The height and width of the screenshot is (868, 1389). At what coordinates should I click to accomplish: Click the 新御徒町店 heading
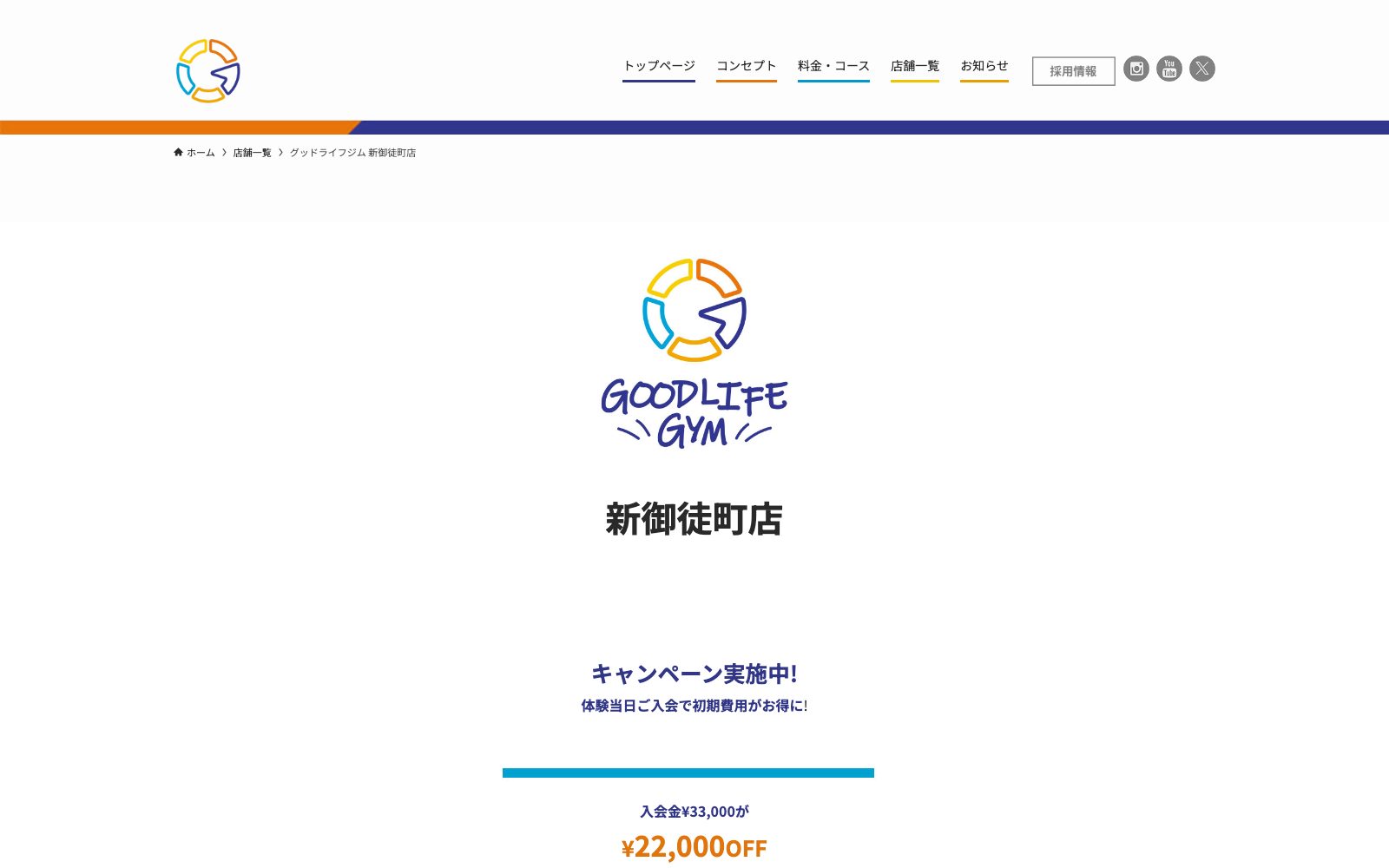point(694,519)
